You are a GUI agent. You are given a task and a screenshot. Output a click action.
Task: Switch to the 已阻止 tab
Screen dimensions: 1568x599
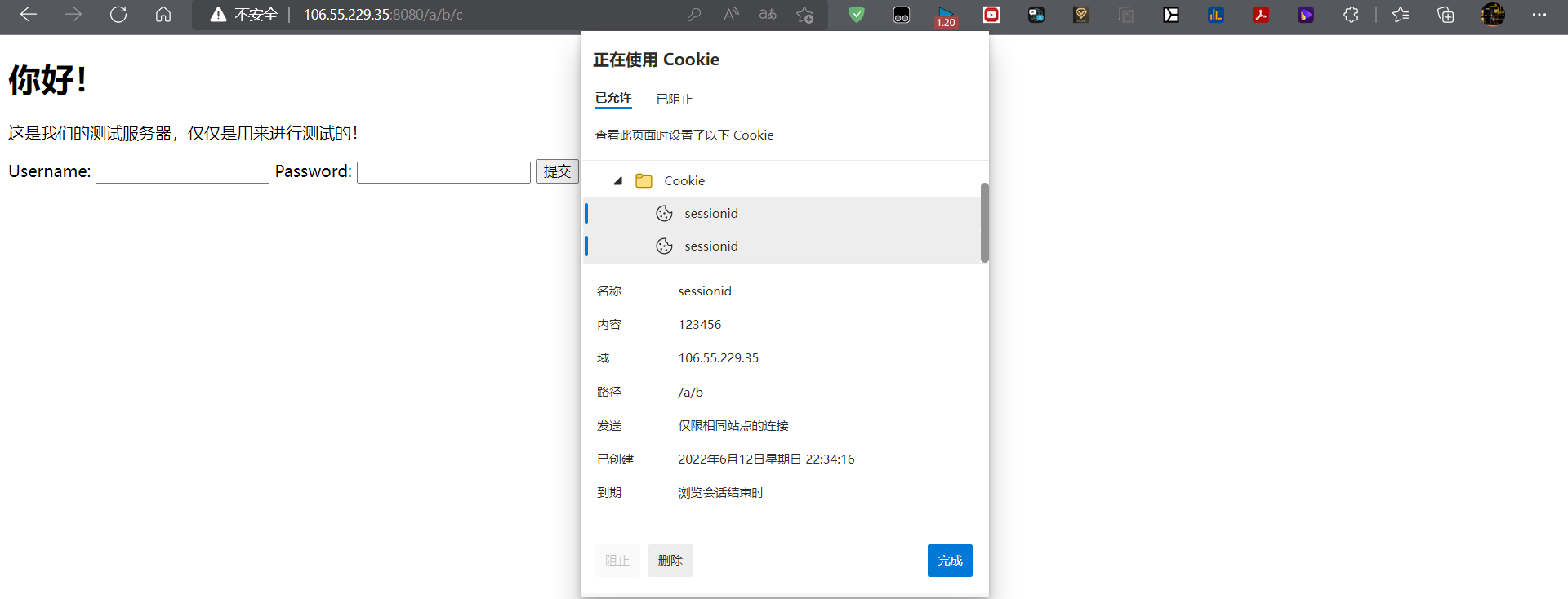(x=675, y=99)
